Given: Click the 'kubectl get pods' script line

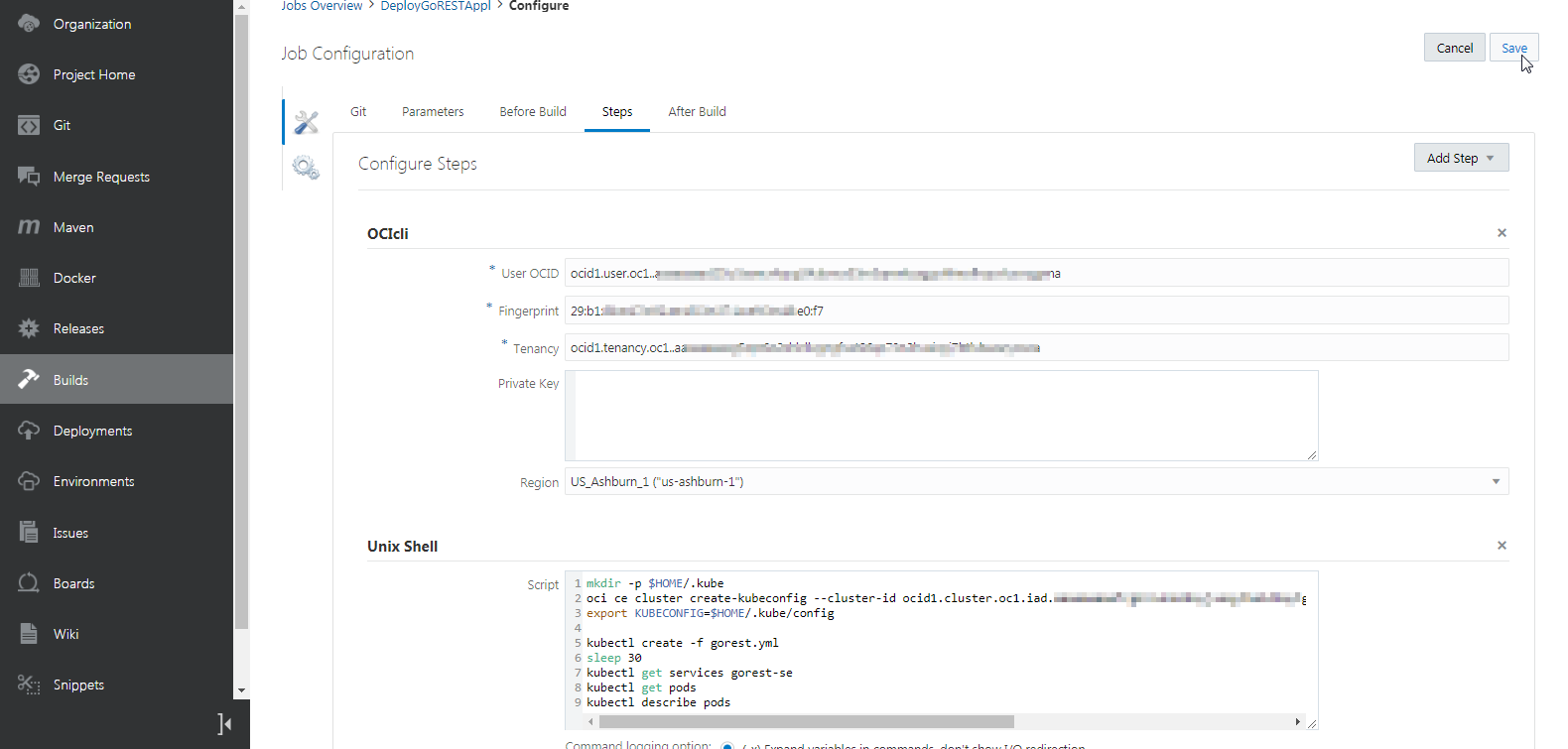Looking at the screenshot, I should coord(641,687).
